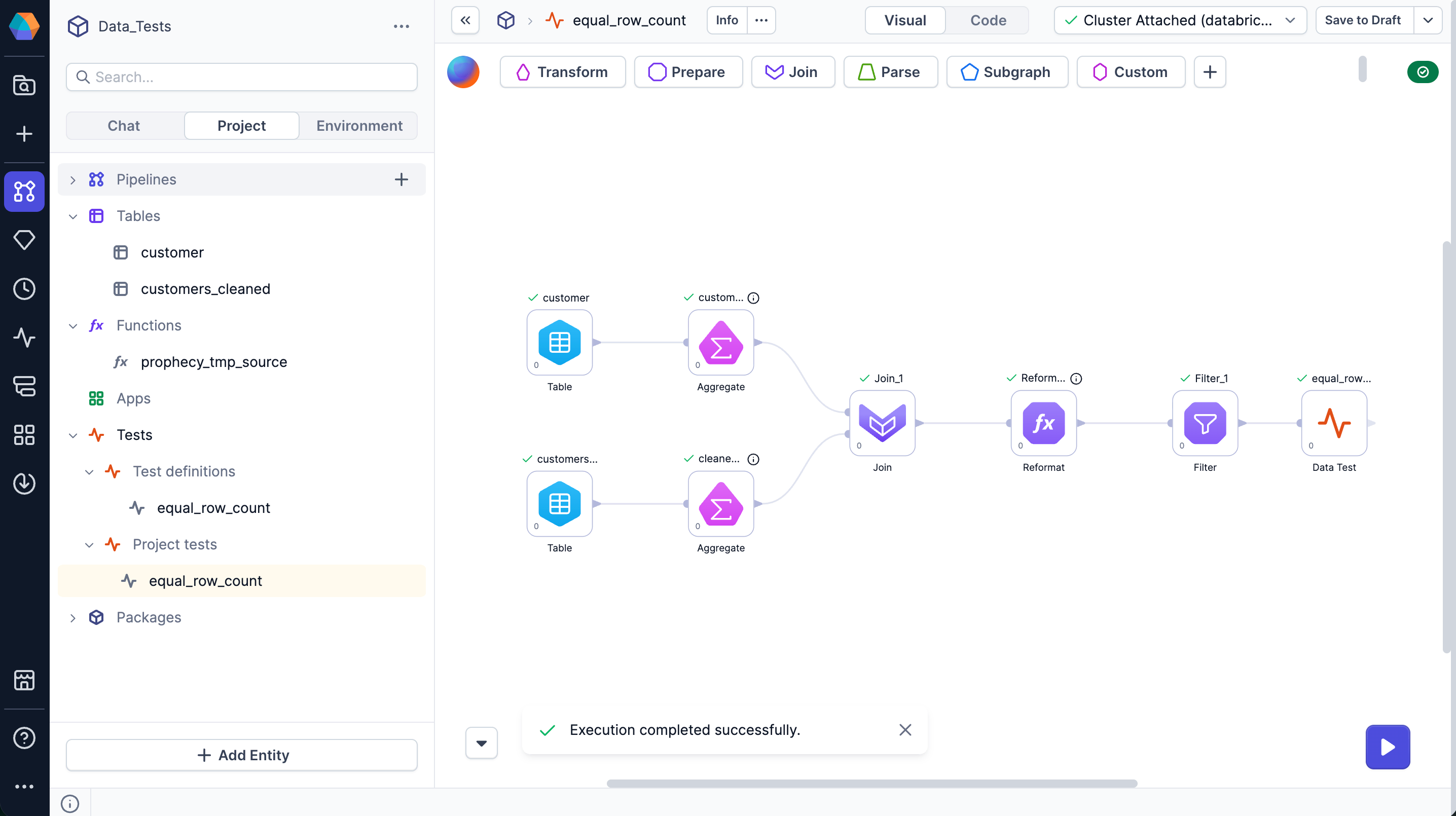This screenshot has height=816, width=1456.
Task: Switch to Code view
Action: pos(988,20)
